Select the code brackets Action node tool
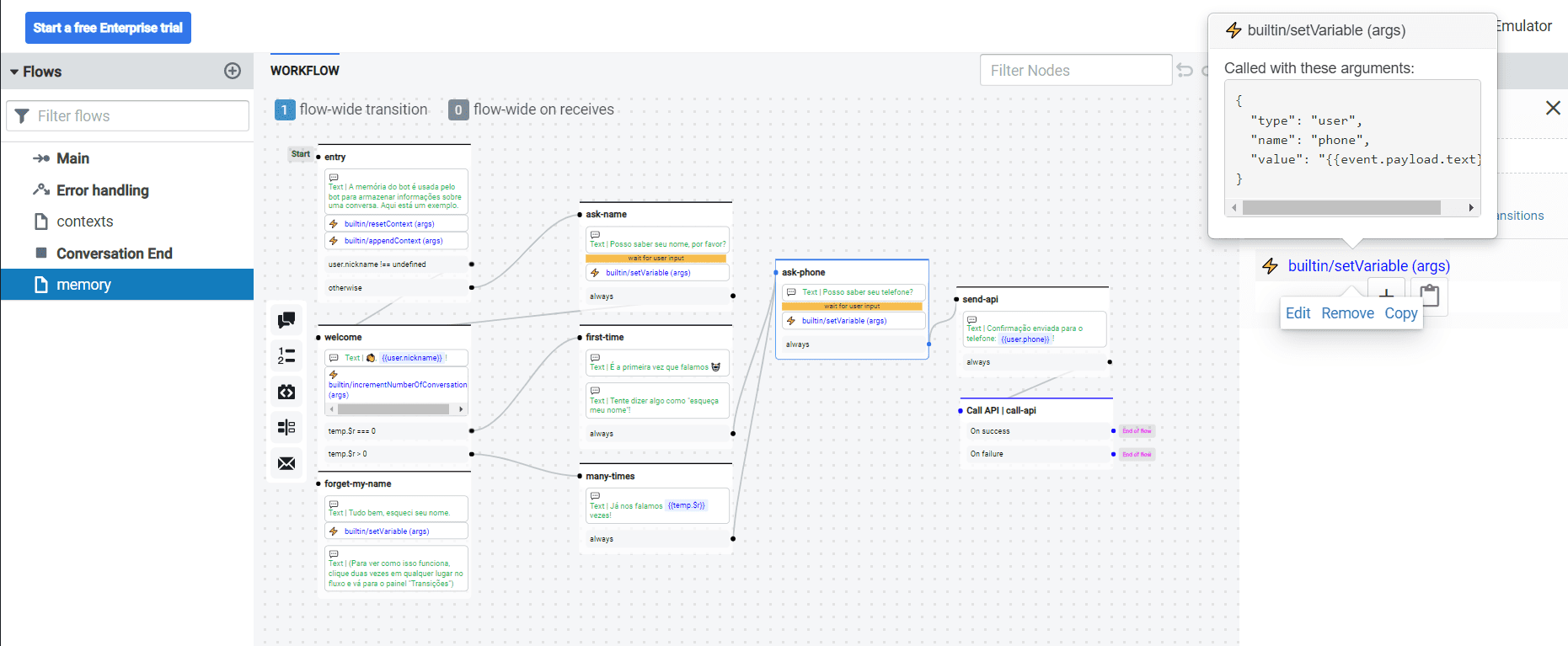The height and width of the screenshot is (646, 1568). [x=286, y=392]
